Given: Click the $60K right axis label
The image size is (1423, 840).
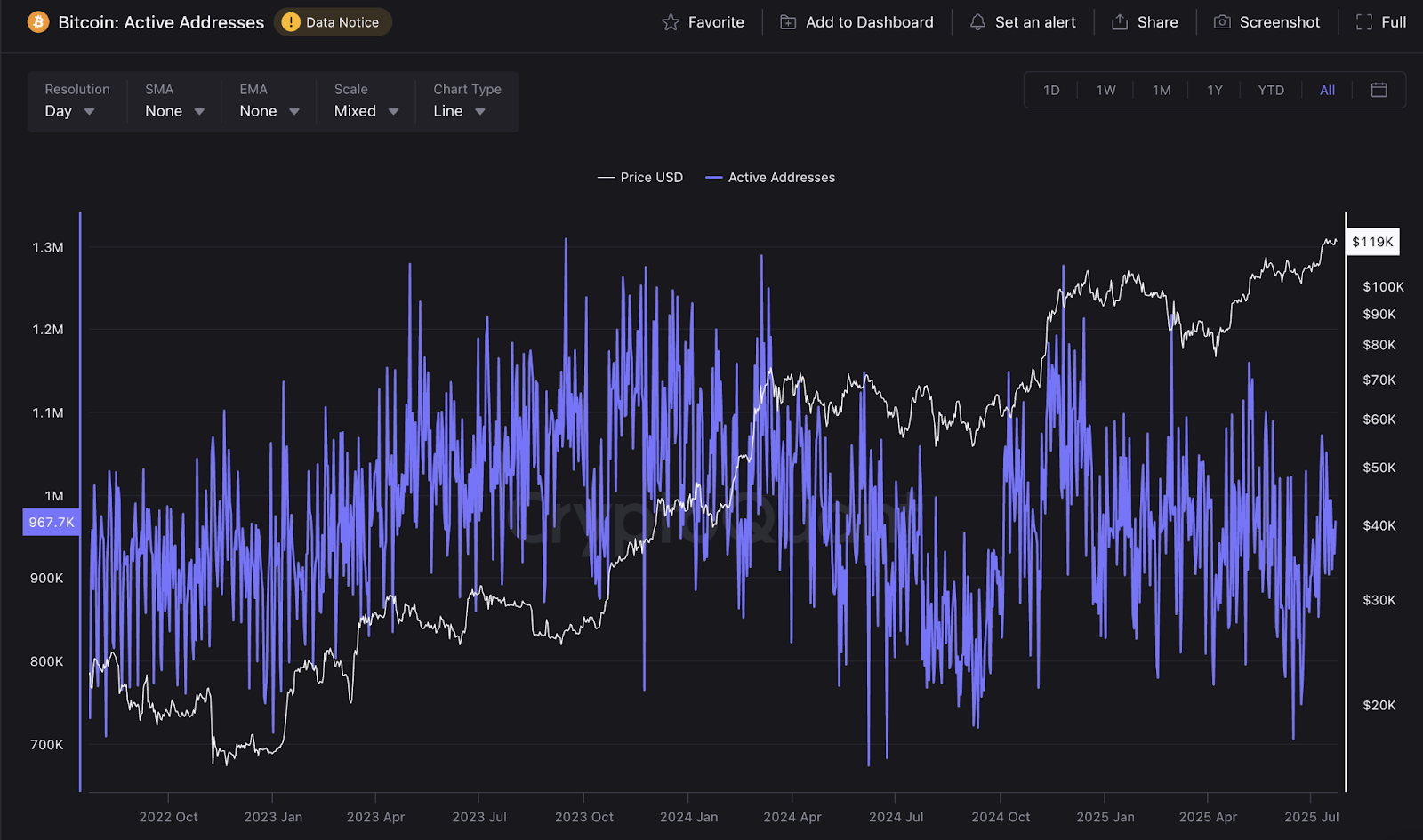Looking at the screenshot, I should [1379, 419].
